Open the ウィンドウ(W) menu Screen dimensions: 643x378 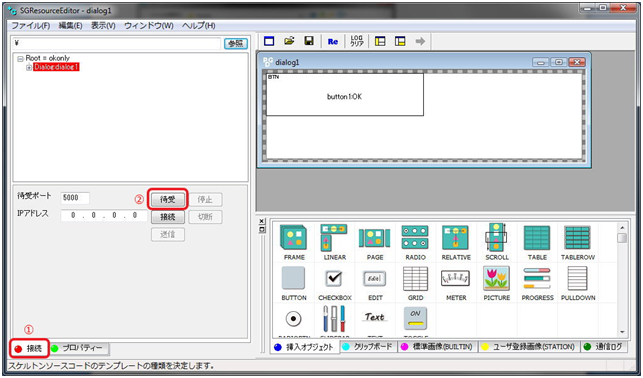click(149, 25)
